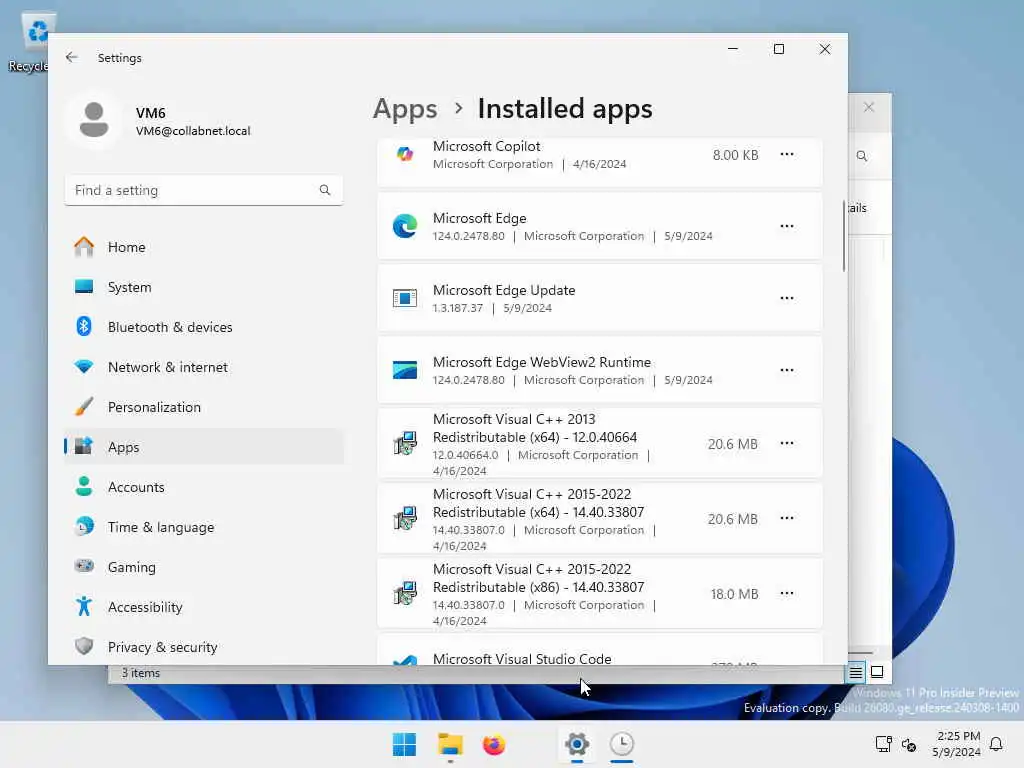Open the Recycle Bin on the desktop
Viewport: 1024px width, 768px height.
pyautogui.click(x=35, y=42)
